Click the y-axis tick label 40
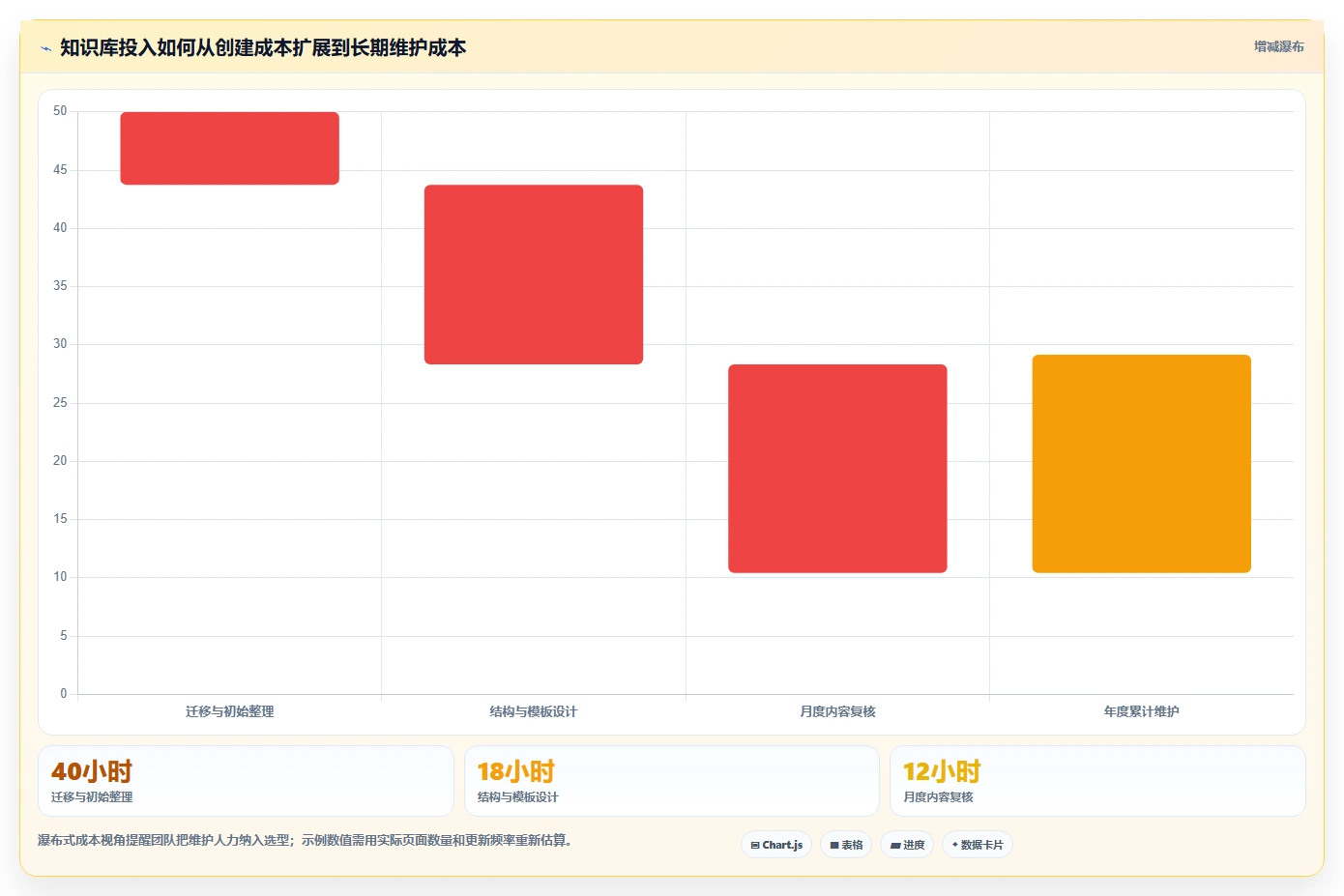The height and width of the screenshot is (896, 1344). 60,228
